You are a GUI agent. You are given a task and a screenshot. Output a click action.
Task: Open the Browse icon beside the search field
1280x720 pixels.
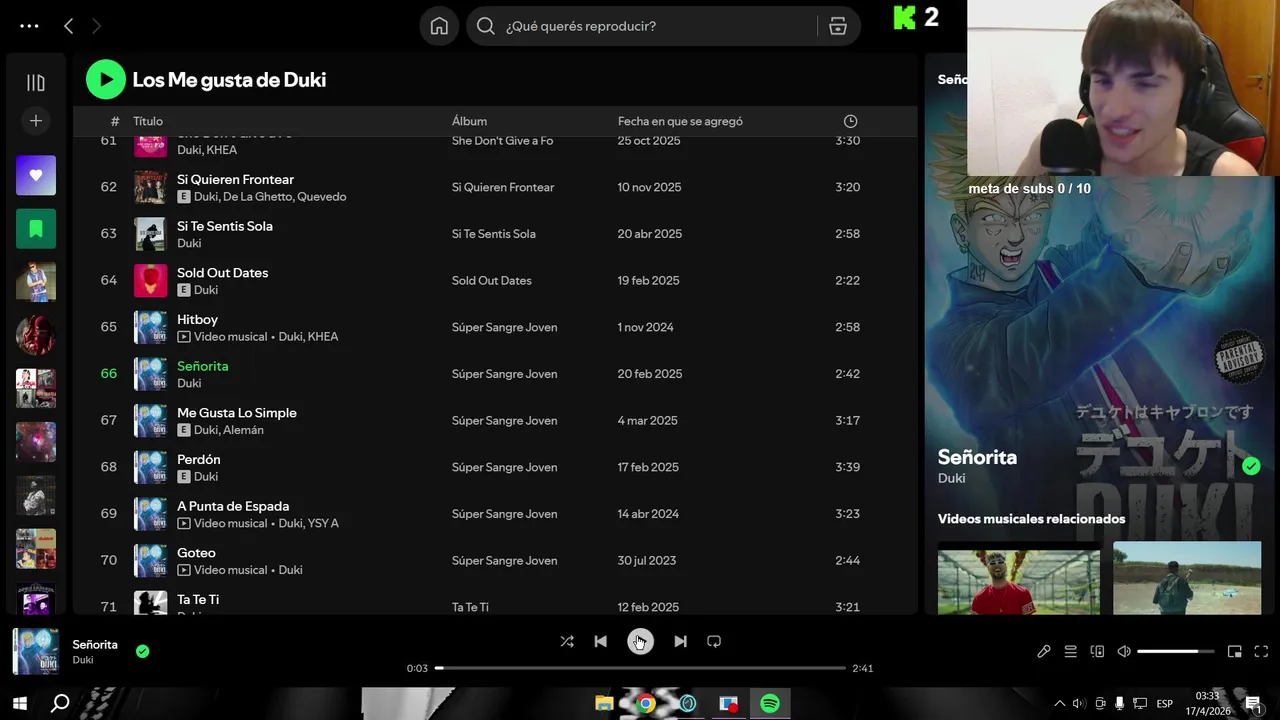tap(838, 26)
